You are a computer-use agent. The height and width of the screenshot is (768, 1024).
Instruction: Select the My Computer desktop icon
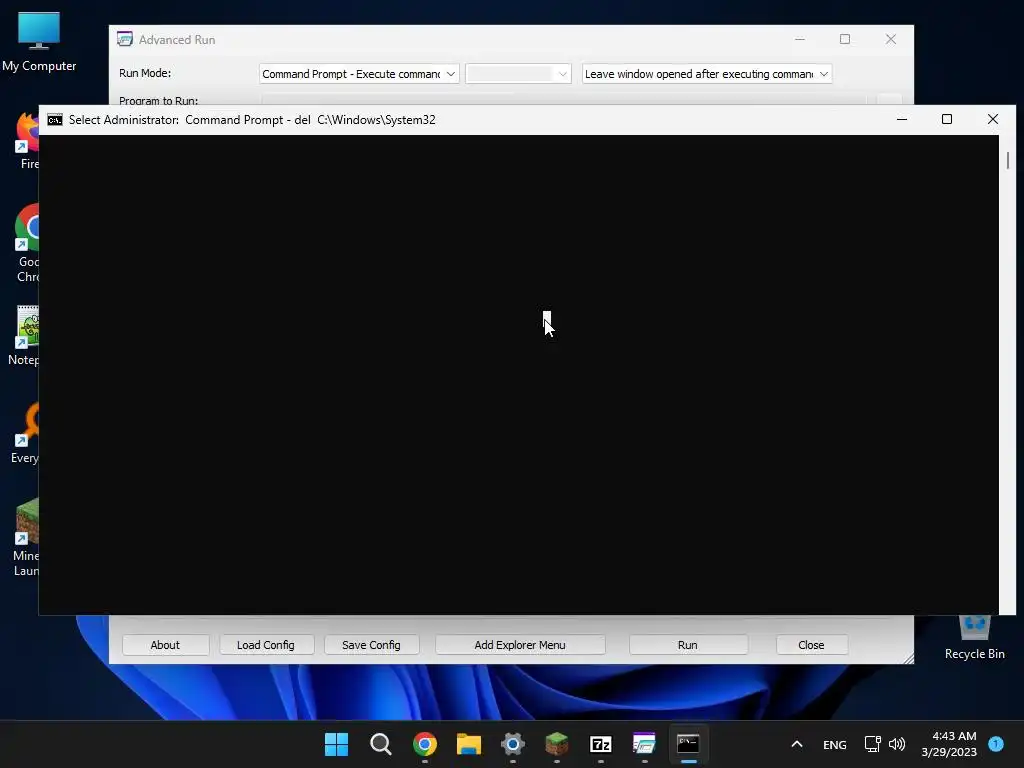point(39,41)
